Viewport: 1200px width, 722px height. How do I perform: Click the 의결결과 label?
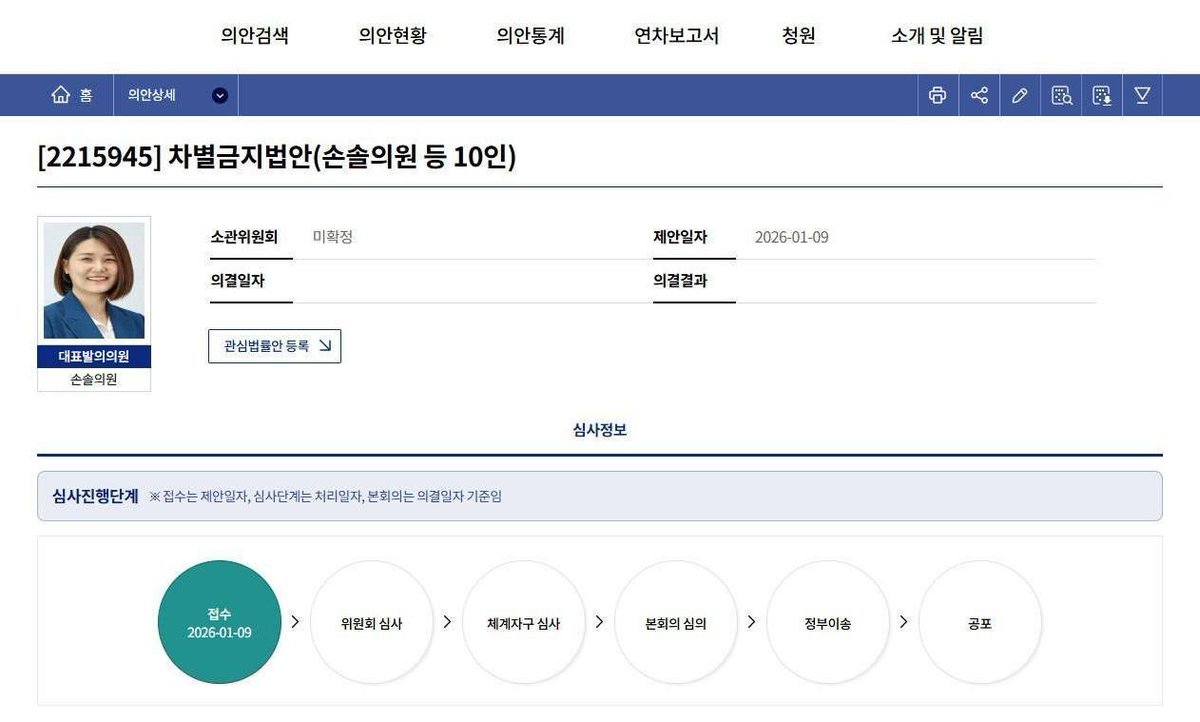pyautogui.click(x=681, y=281)
